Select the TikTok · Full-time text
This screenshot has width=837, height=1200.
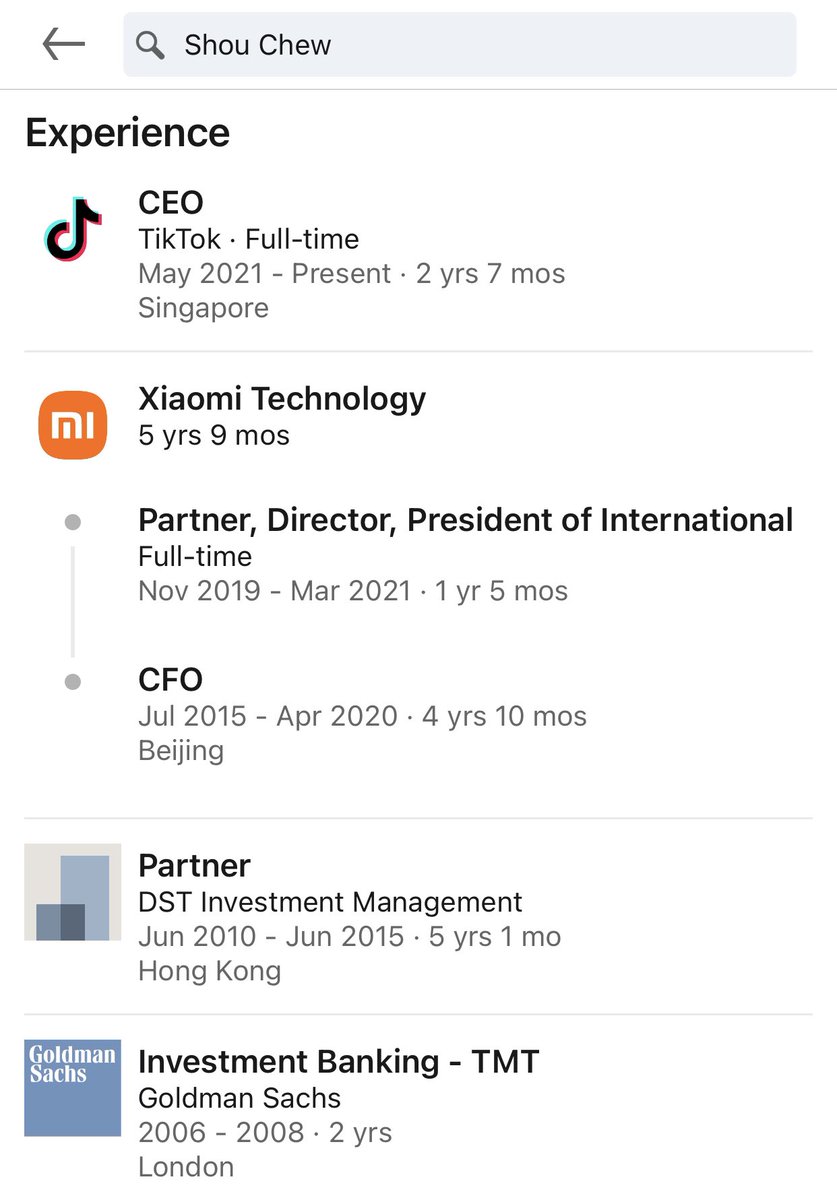(248, 240)
